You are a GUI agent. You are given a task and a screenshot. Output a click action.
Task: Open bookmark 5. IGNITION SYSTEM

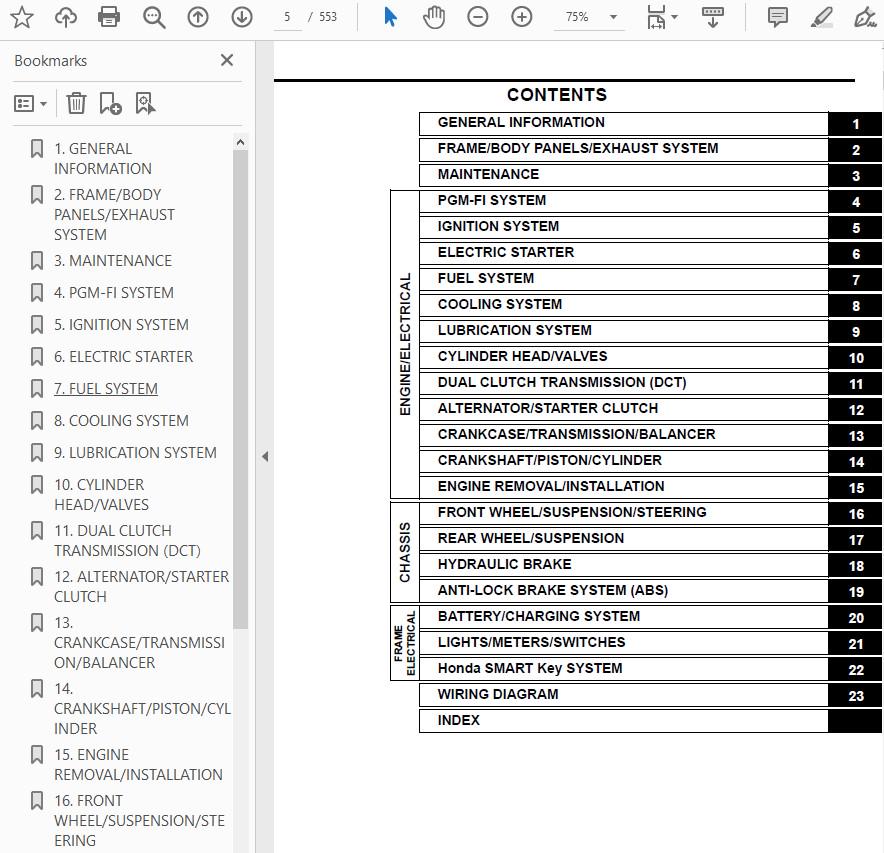click(x=121, y=325)
